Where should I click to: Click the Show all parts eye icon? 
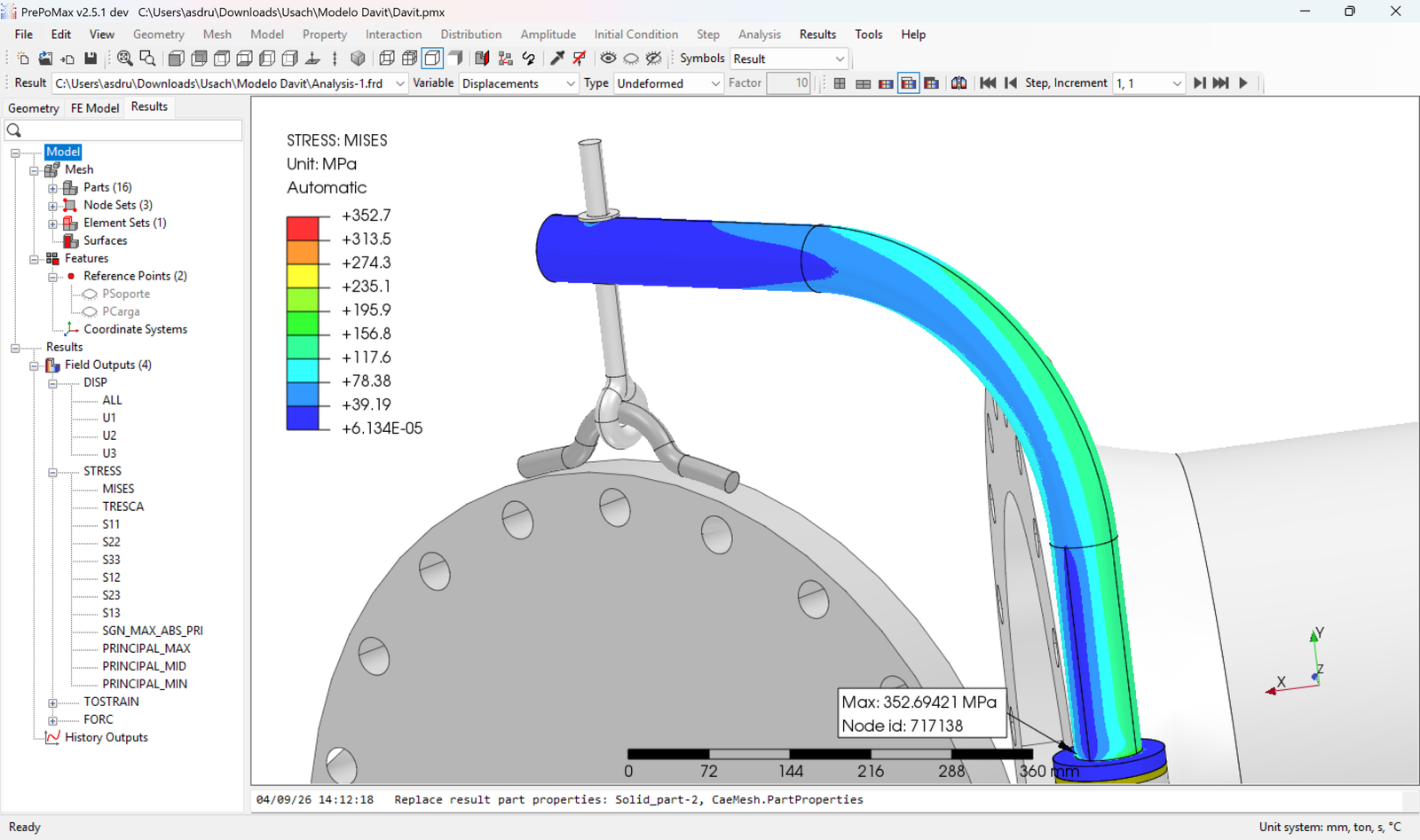[608, 59]
